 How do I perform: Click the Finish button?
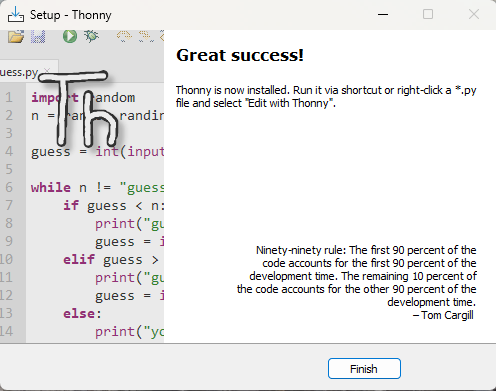[x=364, y=369]
